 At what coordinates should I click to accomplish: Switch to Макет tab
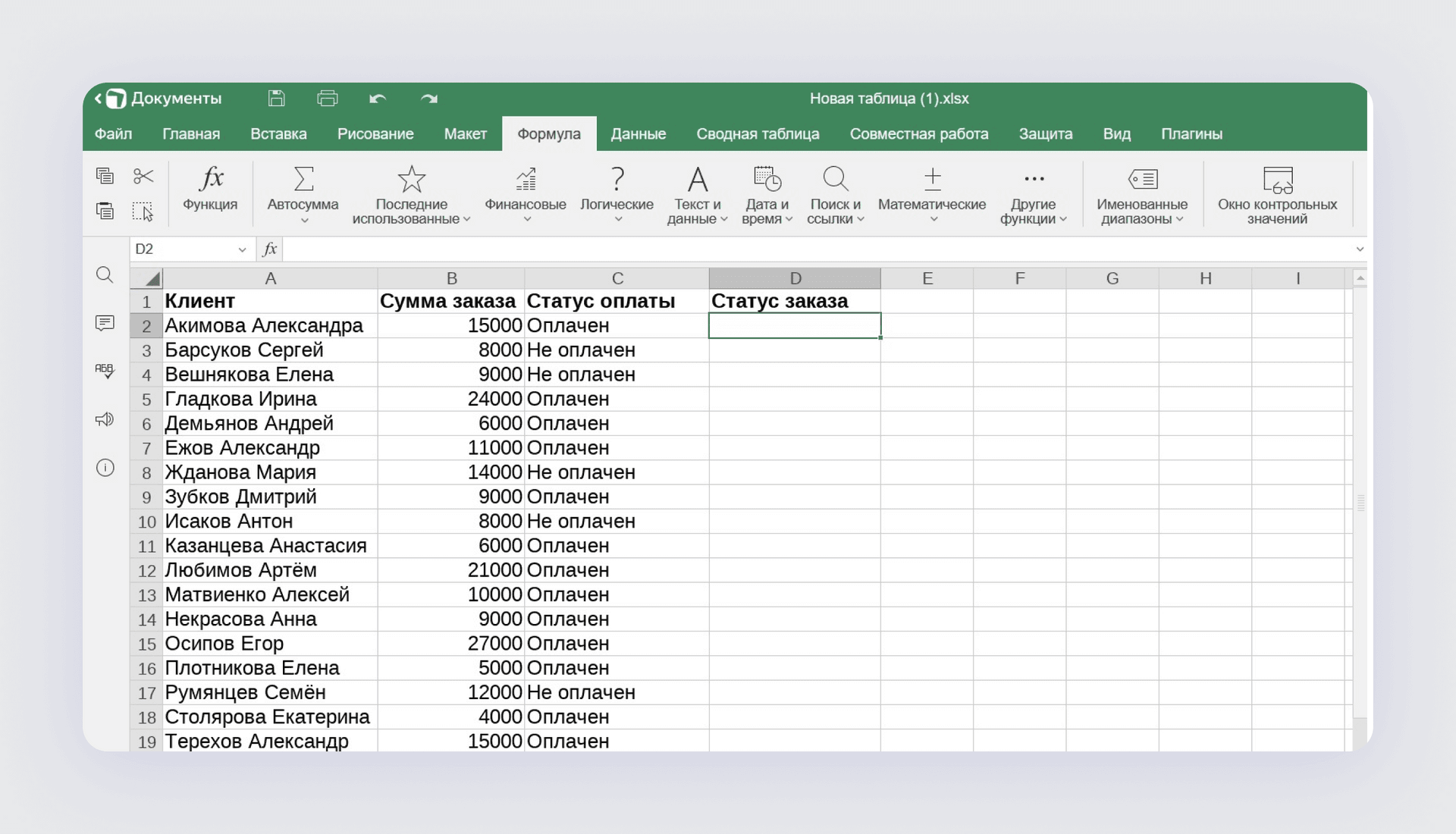pos(465,134)
